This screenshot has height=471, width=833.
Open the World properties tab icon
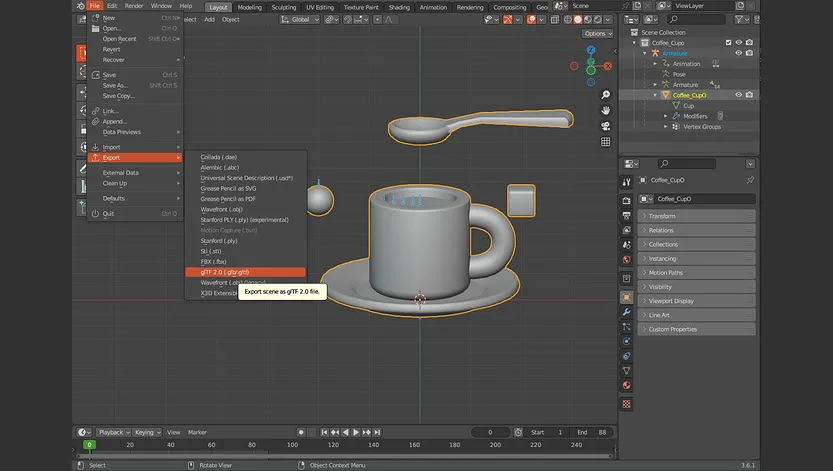[x=626, y=260]
